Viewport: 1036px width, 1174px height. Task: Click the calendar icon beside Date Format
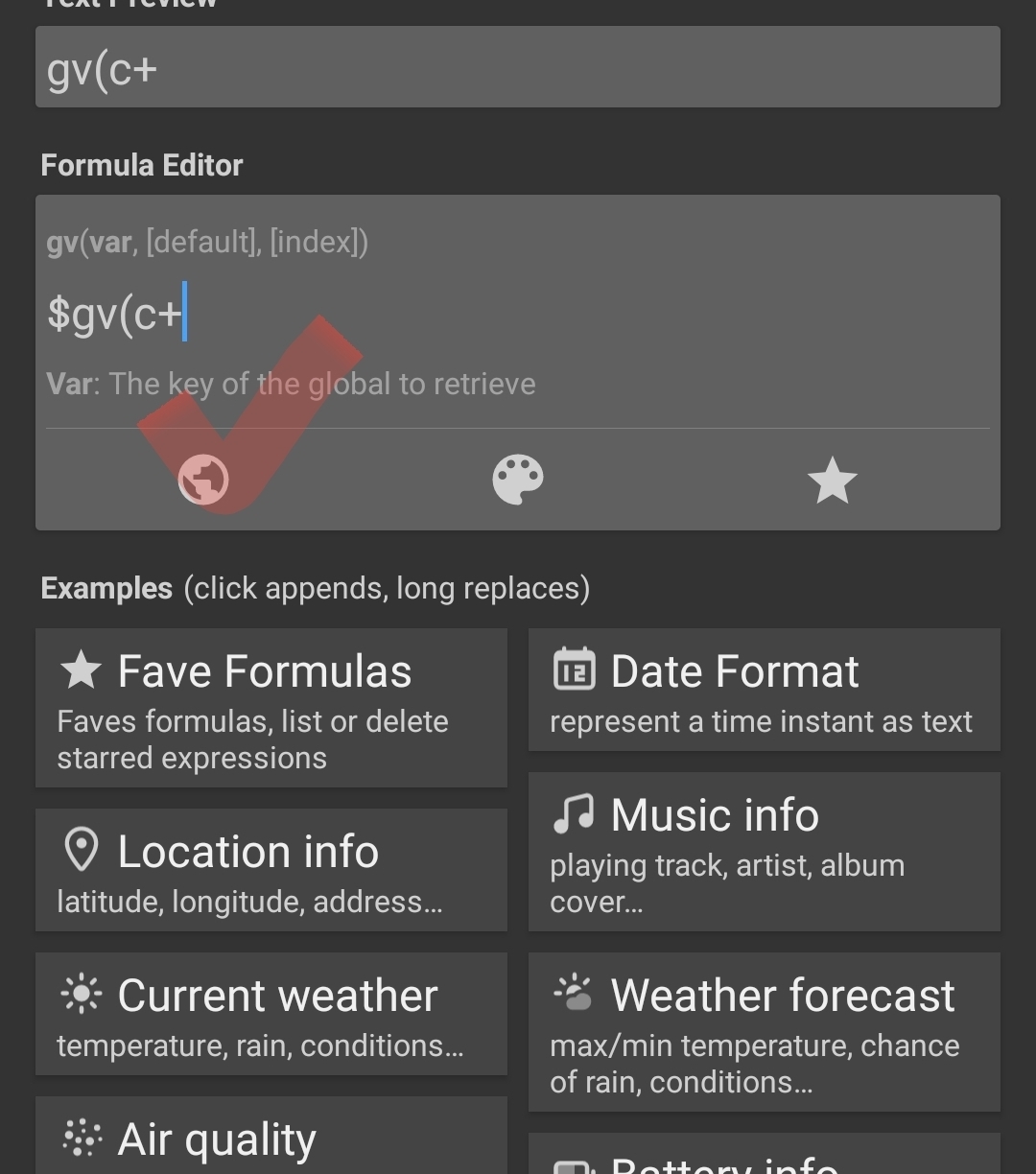point(574,670)
